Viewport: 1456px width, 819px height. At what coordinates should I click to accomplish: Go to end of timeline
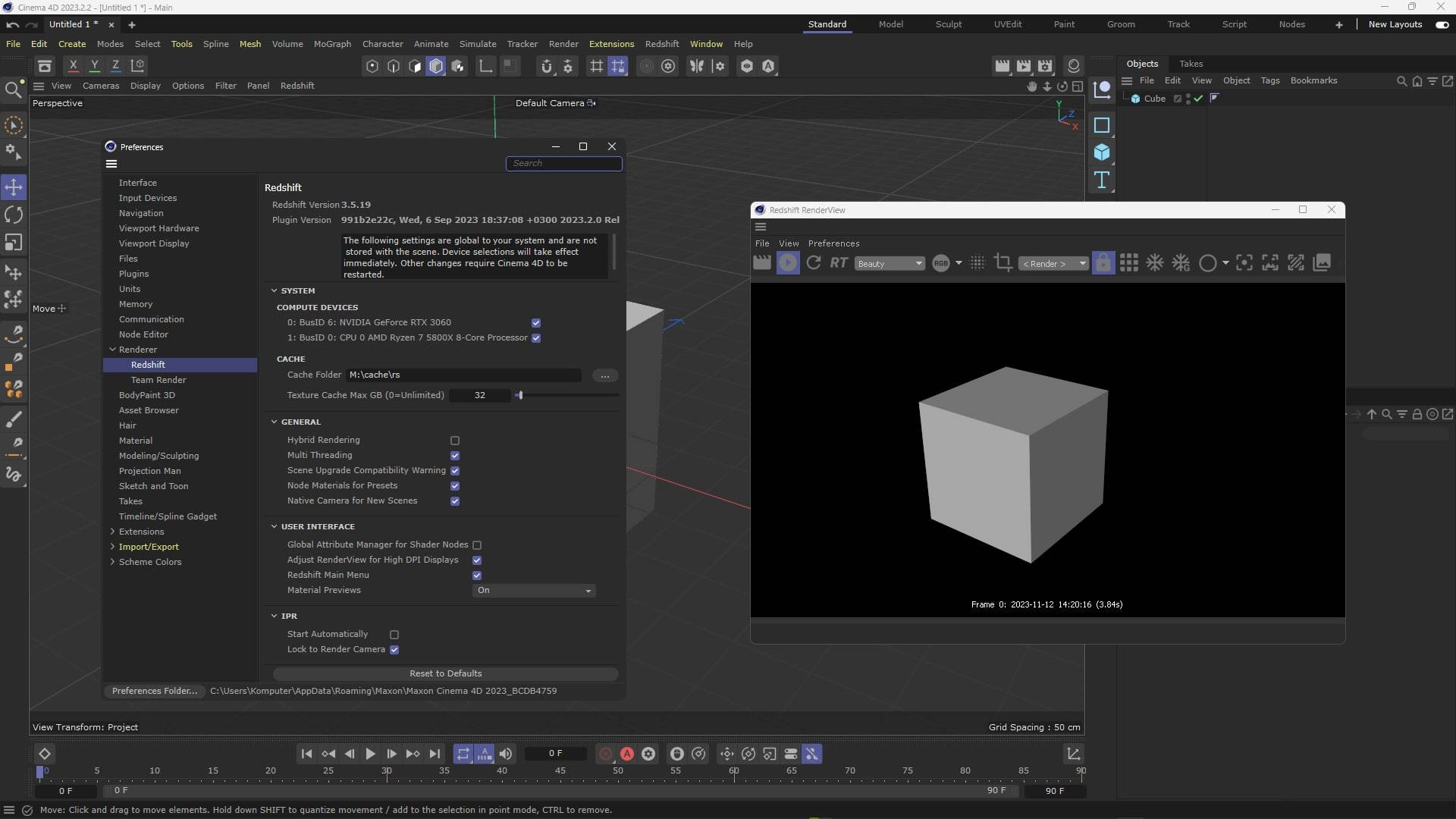click(x=435, y=754)
